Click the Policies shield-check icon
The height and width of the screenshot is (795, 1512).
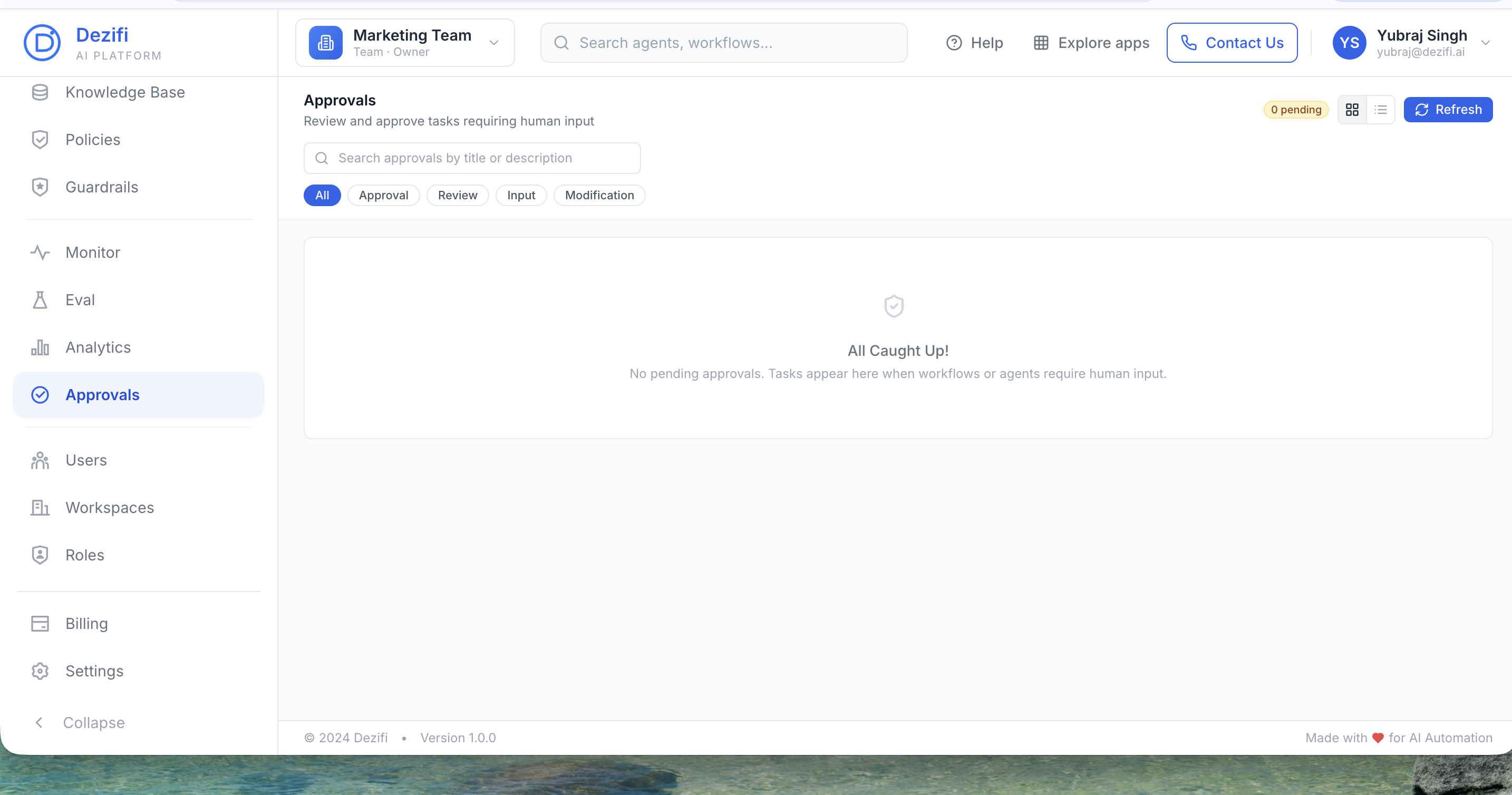40,140
